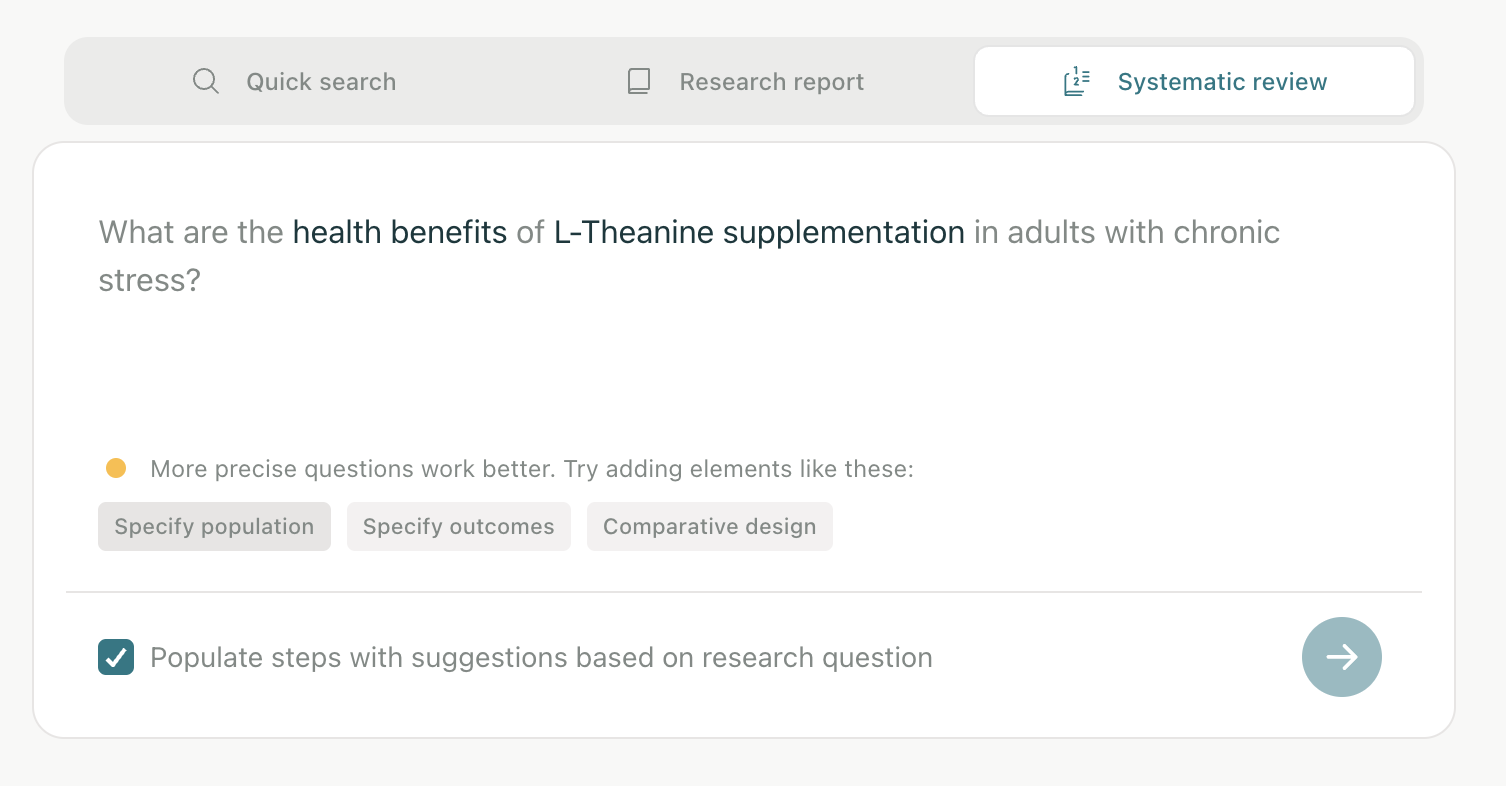Click the yellow dot hint indicator
This screenshot has width=1506, height=786.
pyautogui.click(x=116, y=468)
